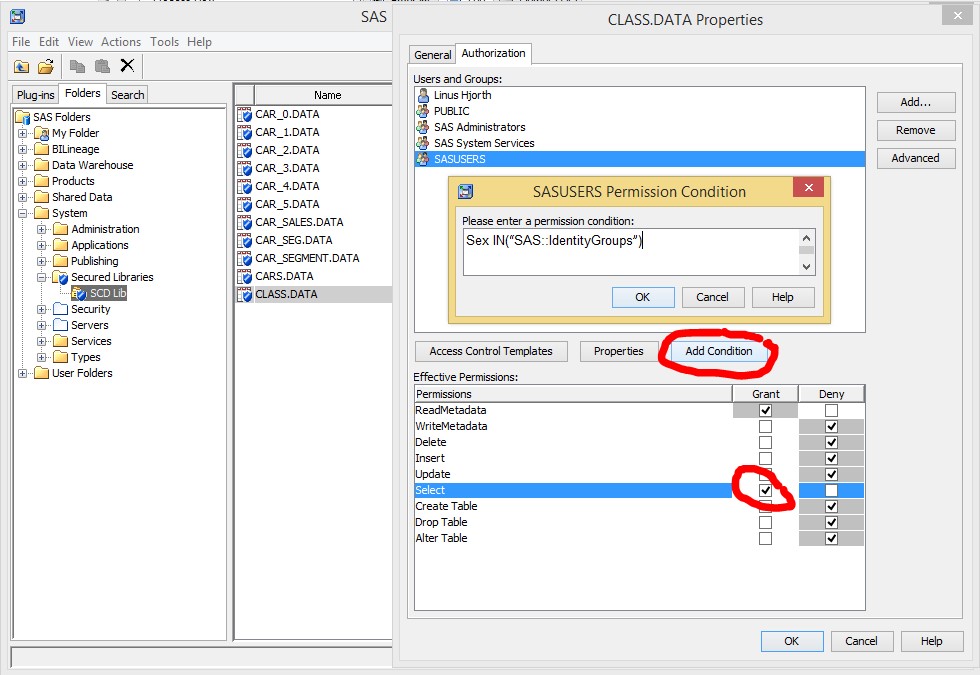The image size is (980, 675).
Task: Expand the Servers tree node
Action: [41, 325]
